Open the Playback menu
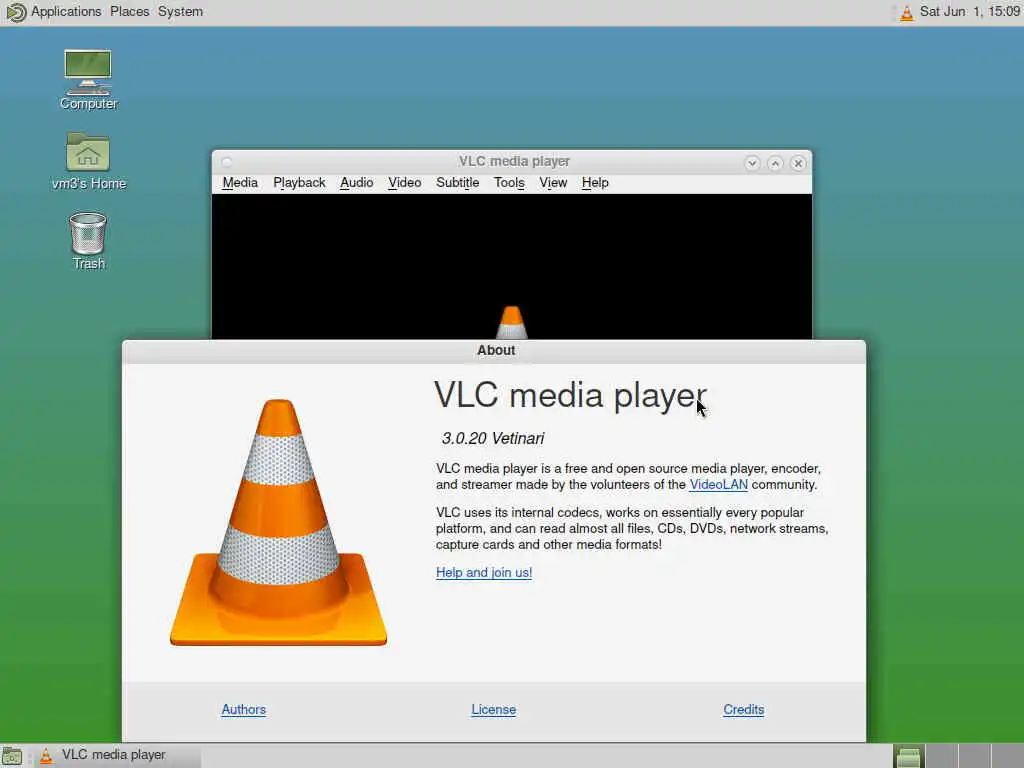This screenshot has width=1024, height=768. point(299,183)
